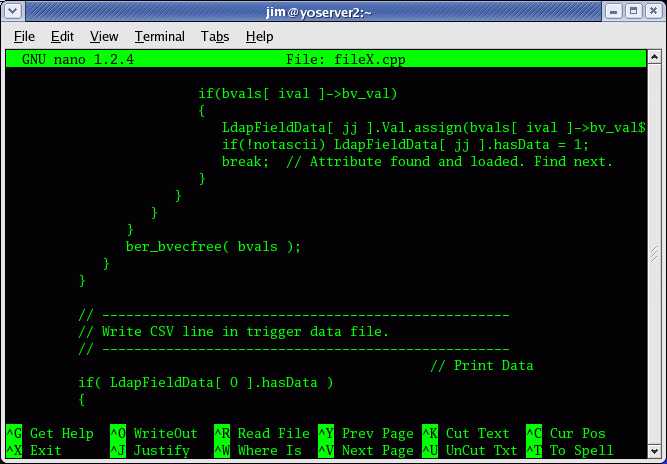Screen dimensions: 667x464
Task: Open the File menu
Action: click(x=24, y=36)
